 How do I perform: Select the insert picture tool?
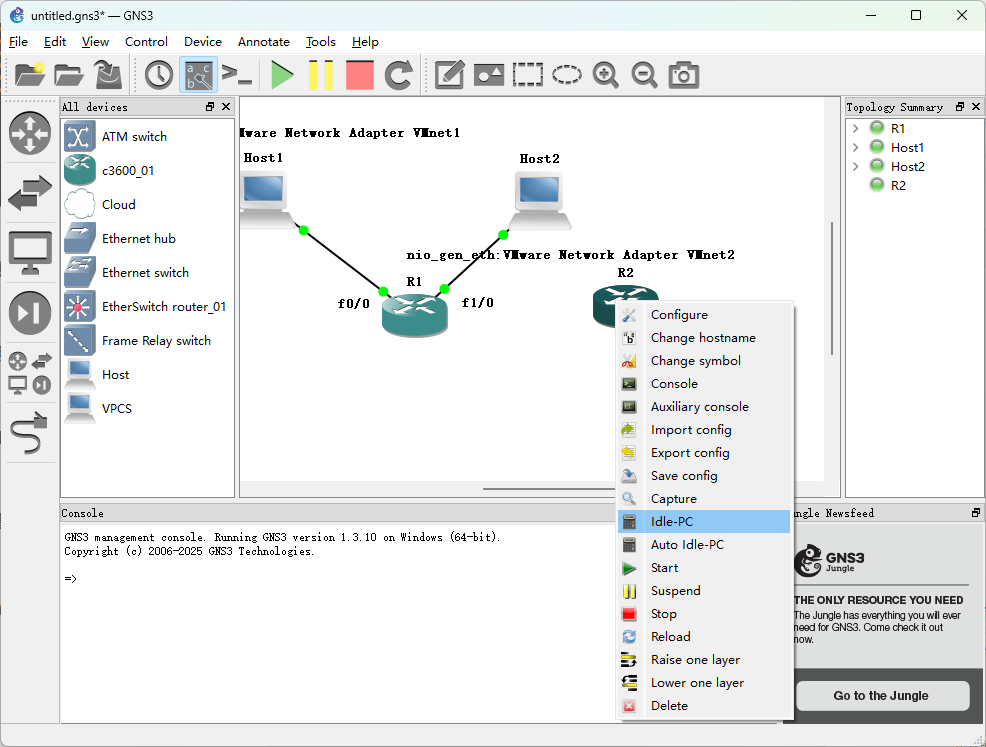(489, 75)
